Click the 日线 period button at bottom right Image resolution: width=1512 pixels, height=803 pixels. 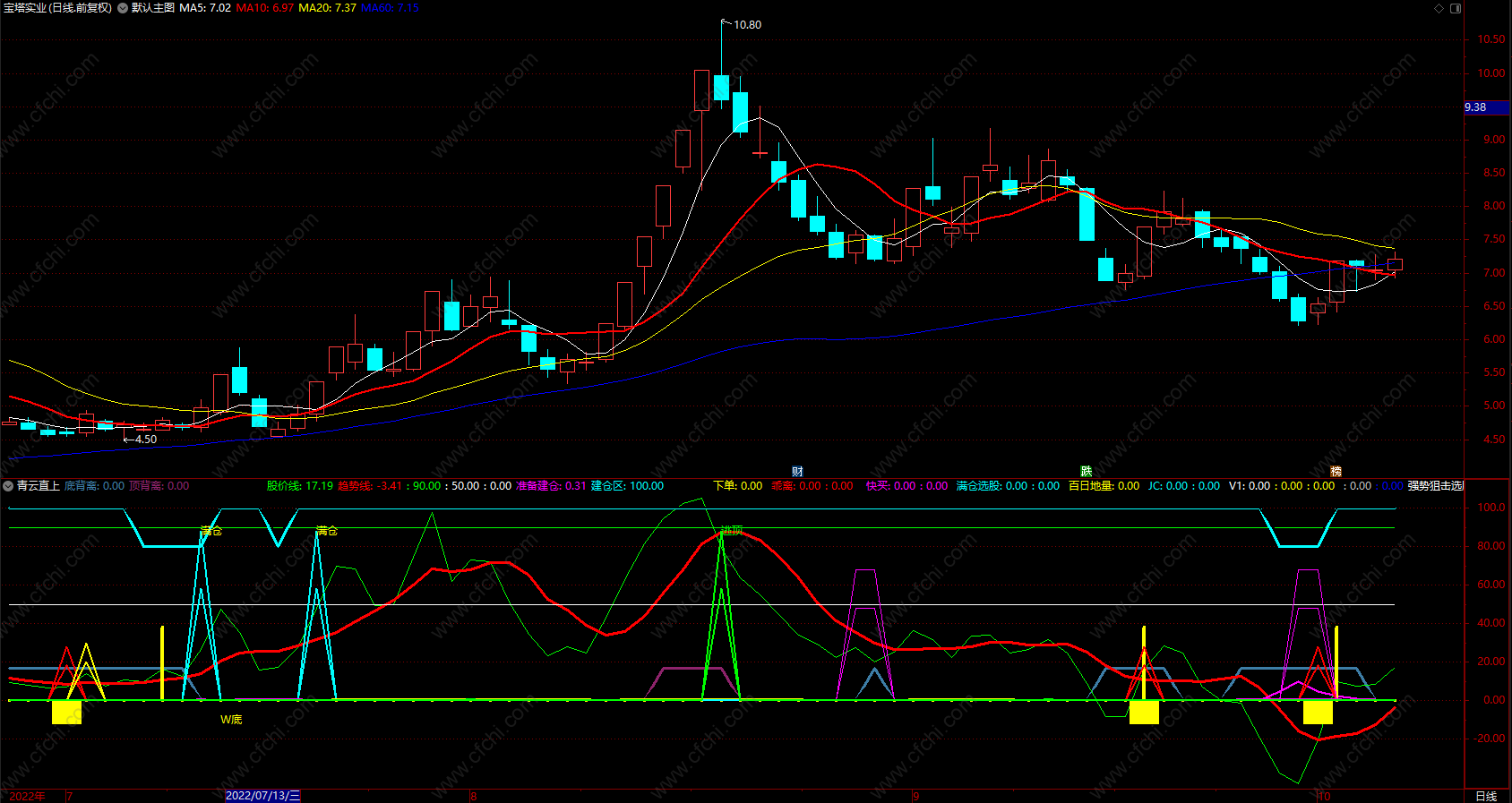click(x=1486, y=796)
